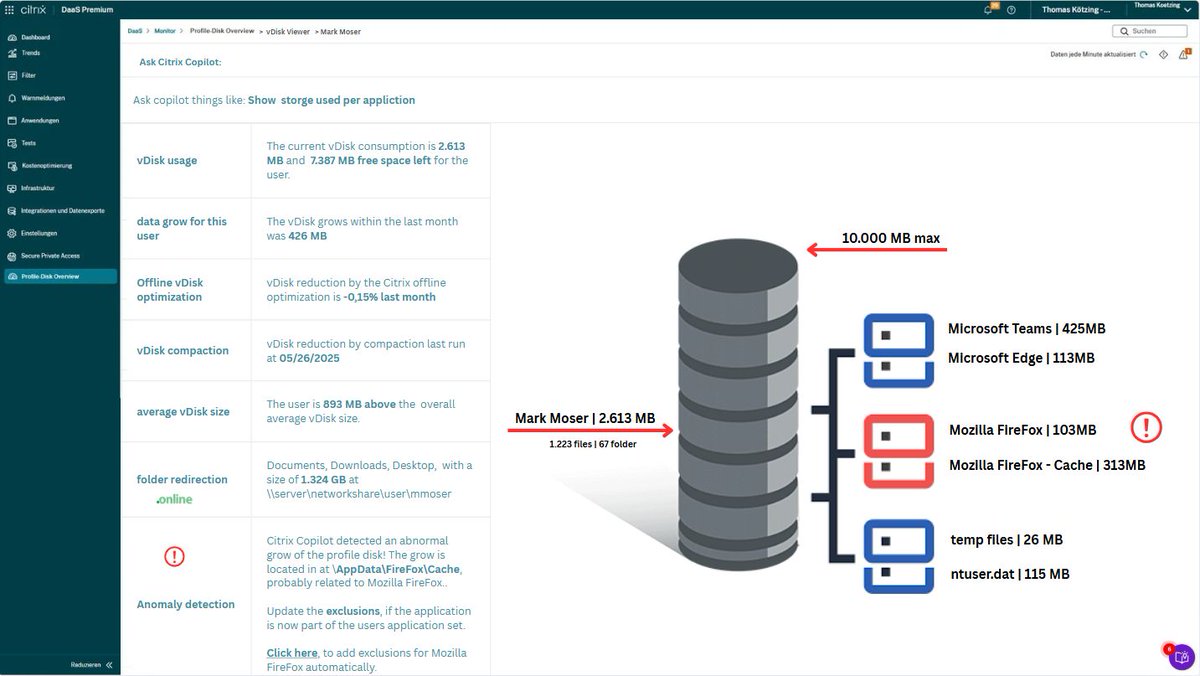Click the 'Click here' exclusions link

point(292,653)
